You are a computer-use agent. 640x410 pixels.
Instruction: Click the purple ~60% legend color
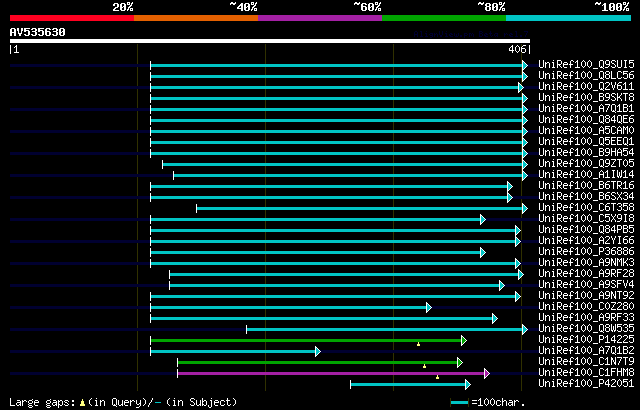[x=320, y=18]
